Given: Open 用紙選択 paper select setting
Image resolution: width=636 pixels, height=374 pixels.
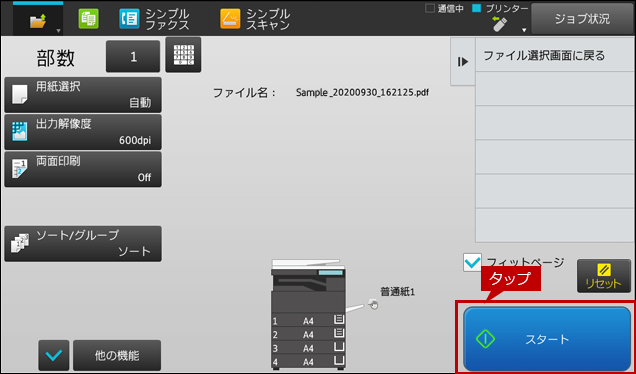Looking at the screenshot, I should tap(83, 95).
